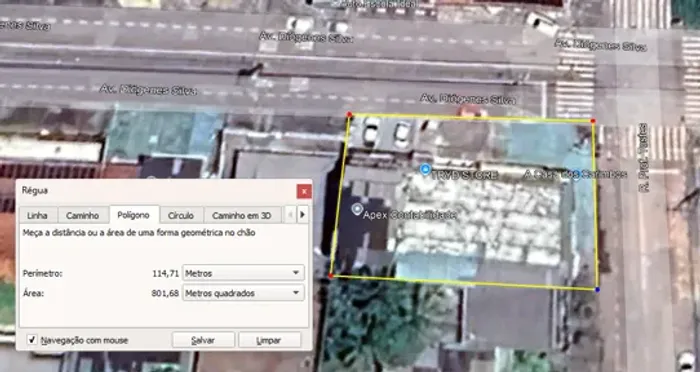
Task: Select the top-right red polygon vertex
Action: tap(593, 121)
